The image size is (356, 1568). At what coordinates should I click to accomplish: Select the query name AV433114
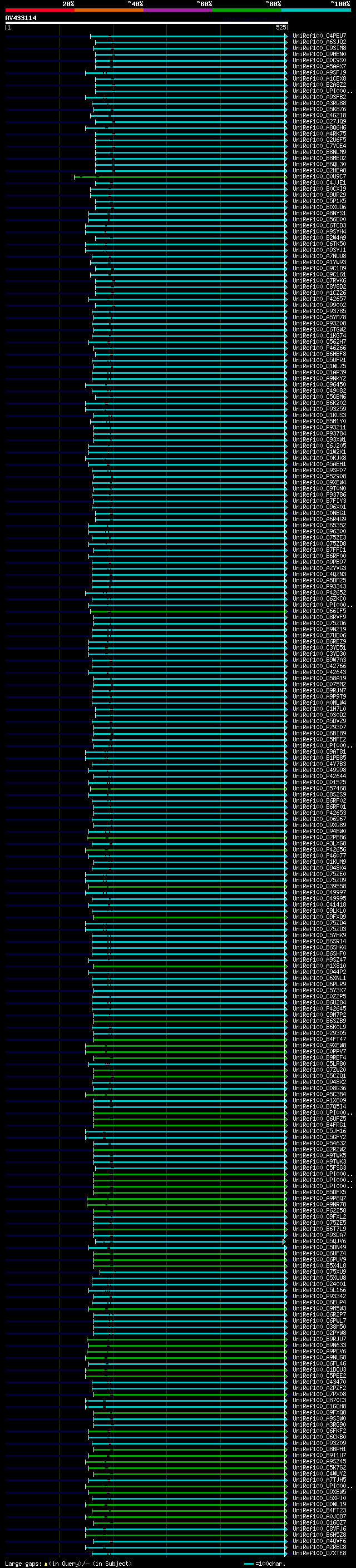(21, 18)
